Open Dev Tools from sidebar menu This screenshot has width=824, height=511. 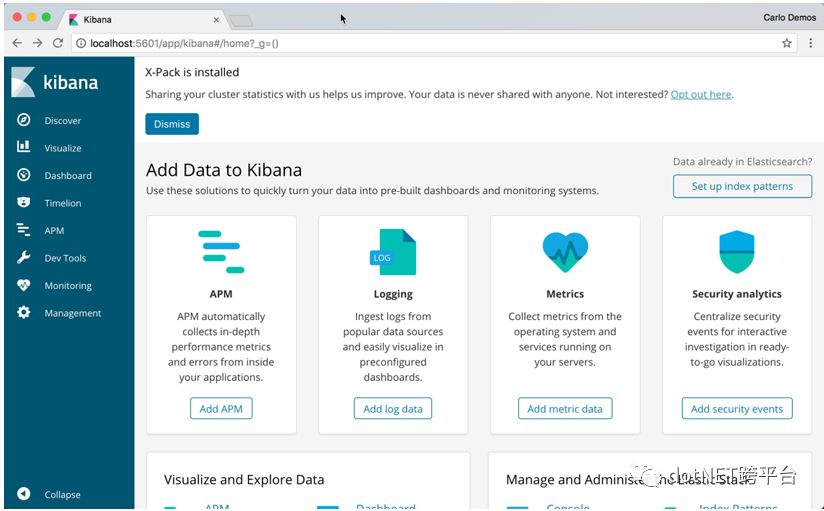[65, 258]
